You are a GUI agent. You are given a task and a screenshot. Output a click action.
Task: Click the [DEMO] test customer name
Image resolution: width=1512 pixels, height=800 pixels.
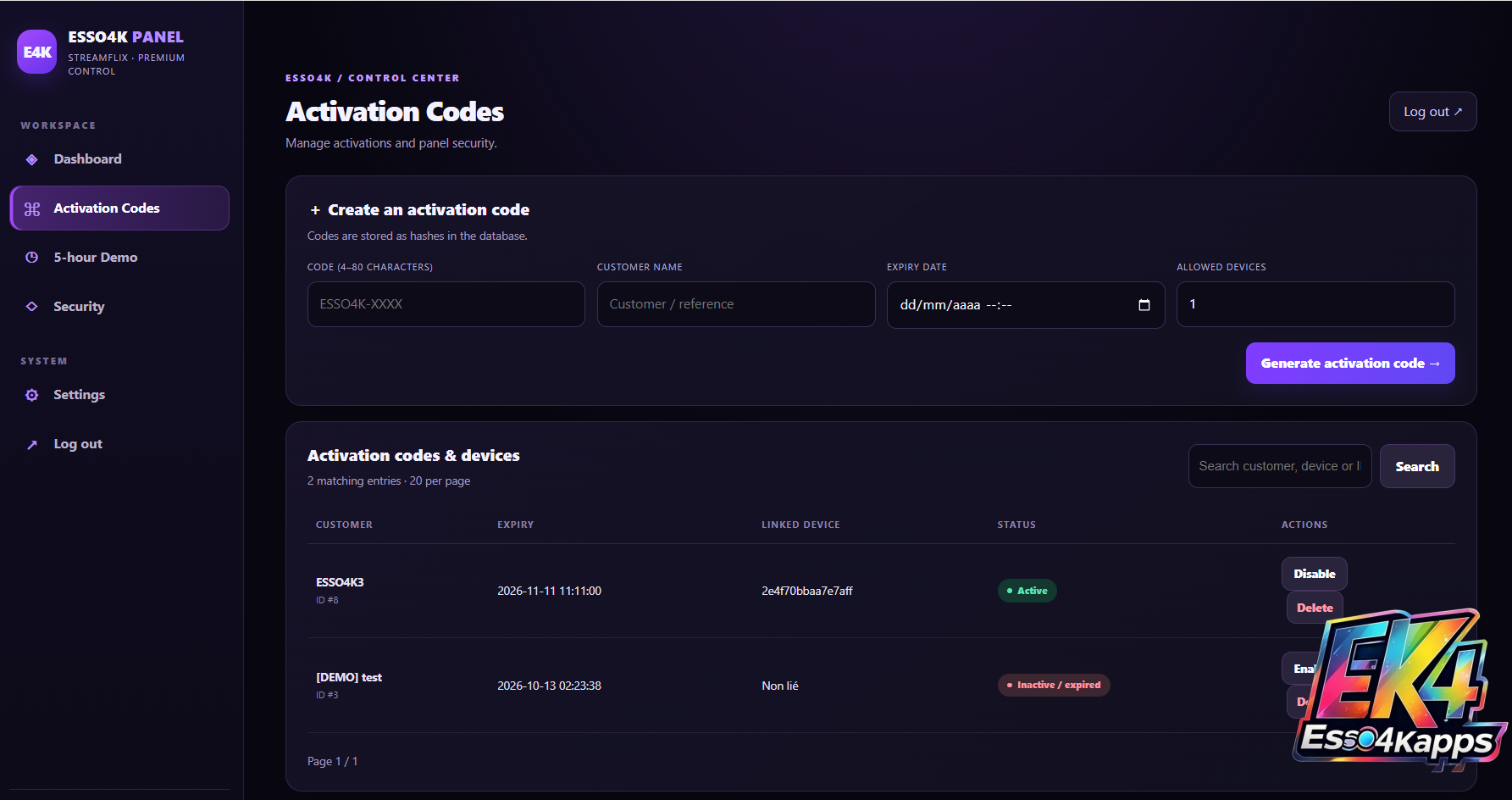pos(349,677)
